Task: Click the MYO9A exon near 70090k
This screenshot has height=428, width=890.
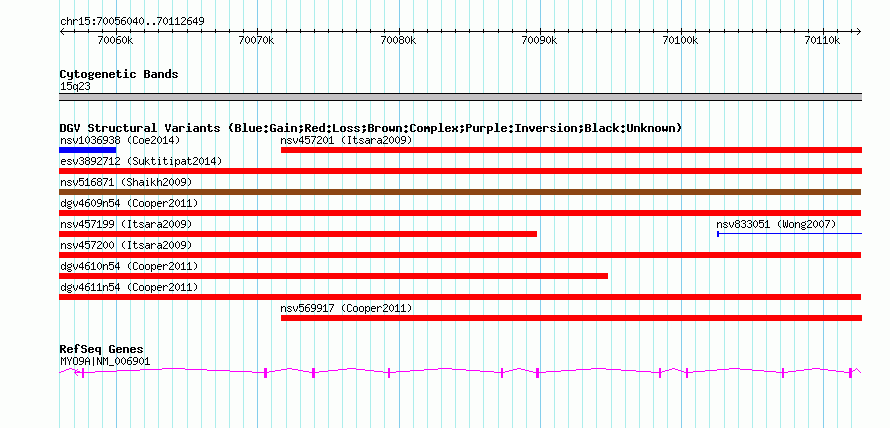Action: click(x=538, y=373)
